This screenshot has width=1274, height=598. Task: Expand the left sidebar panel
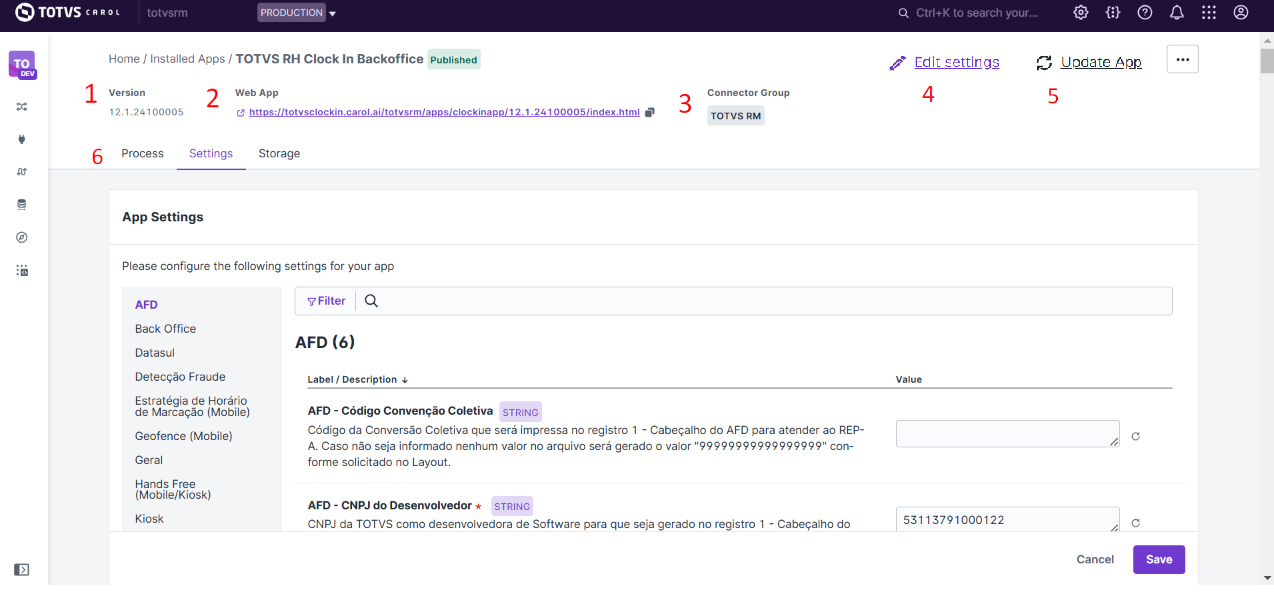click(22, 570)
